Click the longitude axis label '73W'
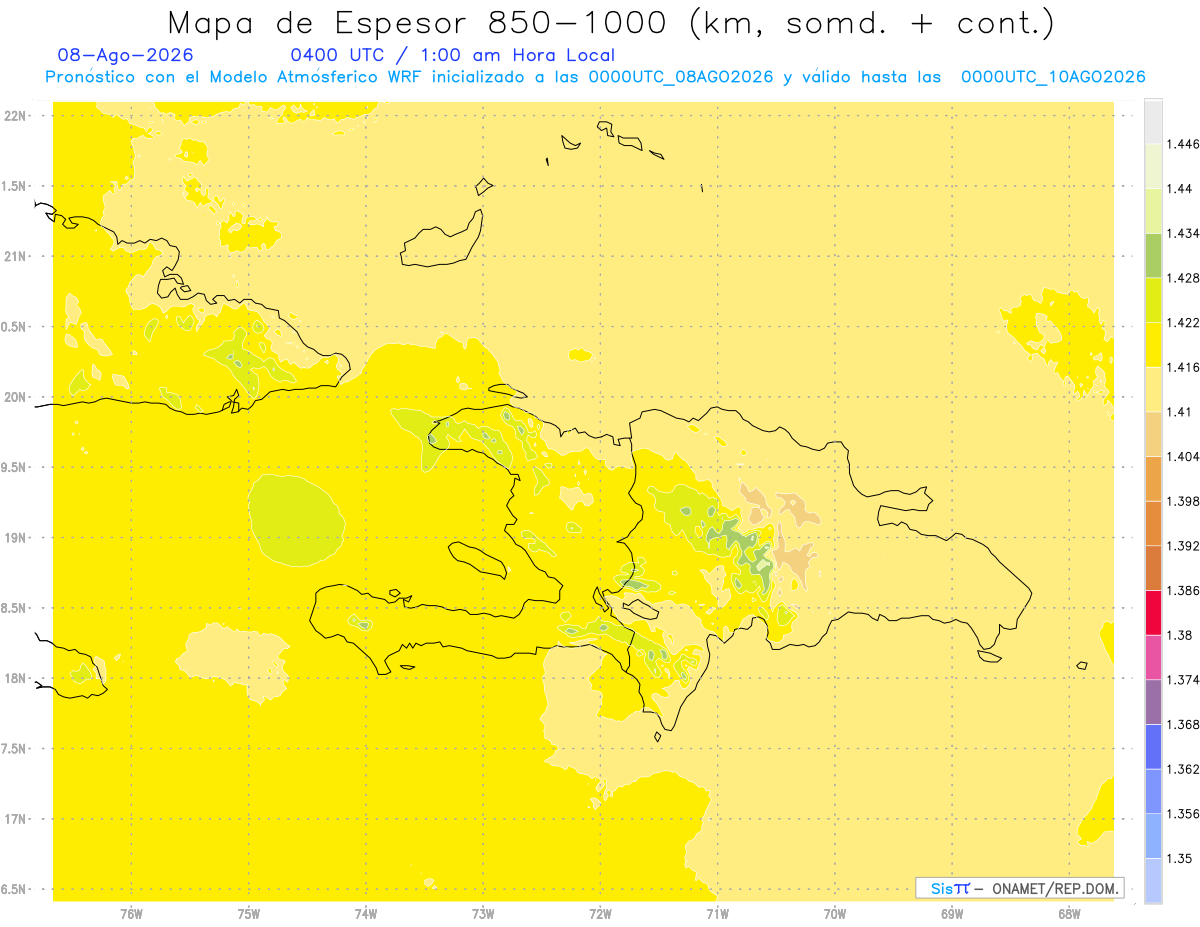Image resolution: width=1200 pixels, height=927 pixels. click(483, 913)
